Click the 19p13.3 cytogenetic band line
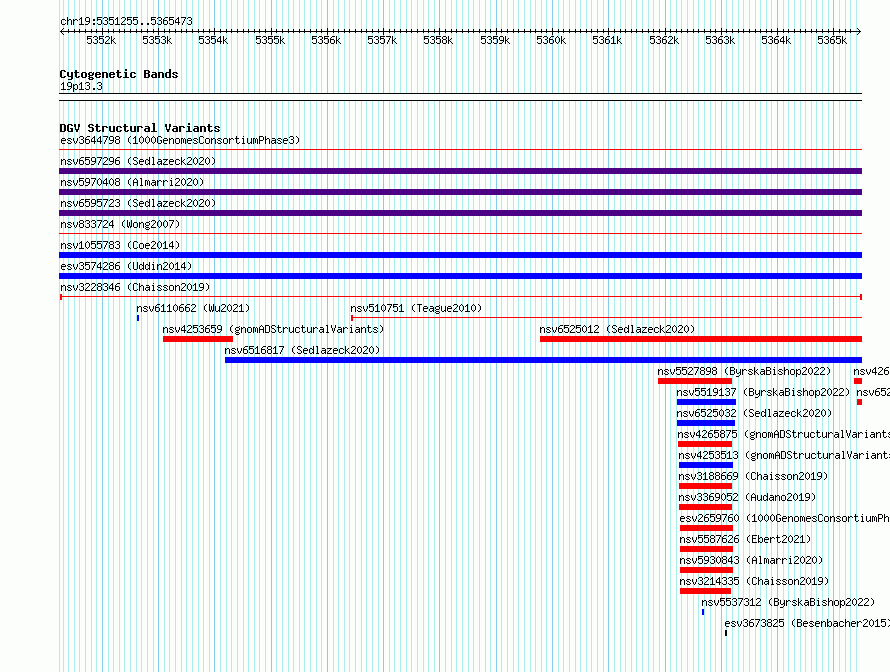The height and width of the screenshot is (672, 890). pos(461,94)
